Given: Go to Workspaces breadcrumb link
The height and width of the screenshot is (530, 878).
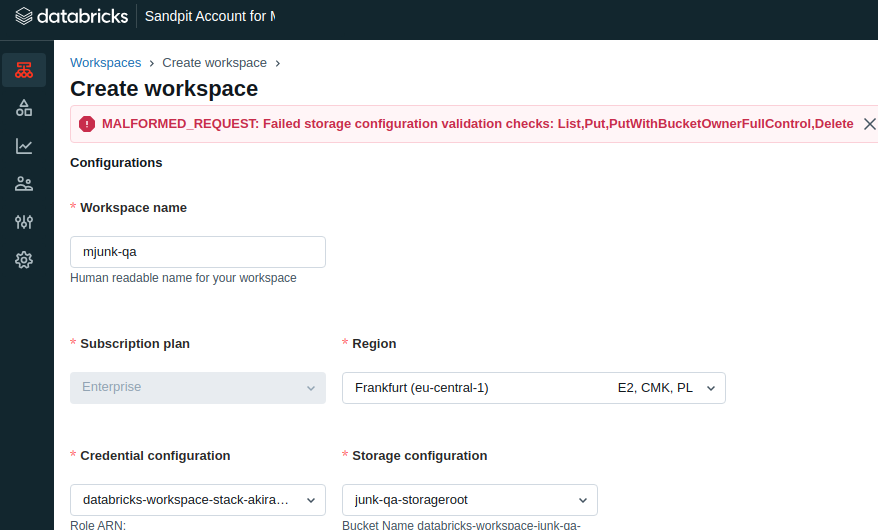Looking at the screenshot, I should [x=105, y=63].
